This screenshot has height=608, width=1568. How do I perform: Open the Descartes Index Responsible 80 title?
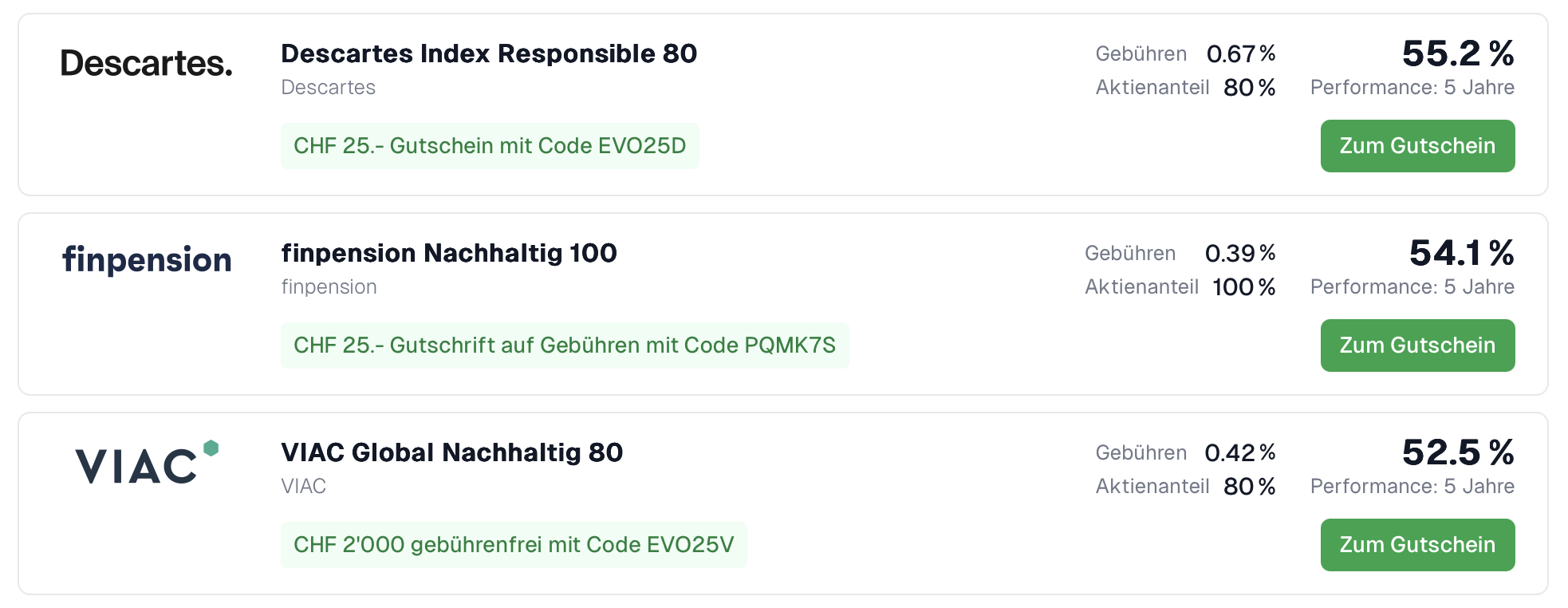click(489, 53)
